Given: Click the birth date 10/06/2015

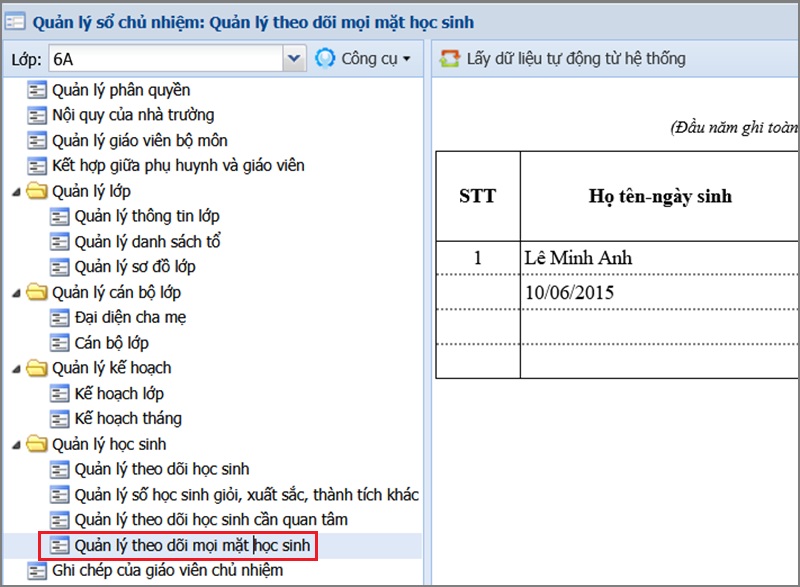Looking at the screenshot, I should click(569, 292).
